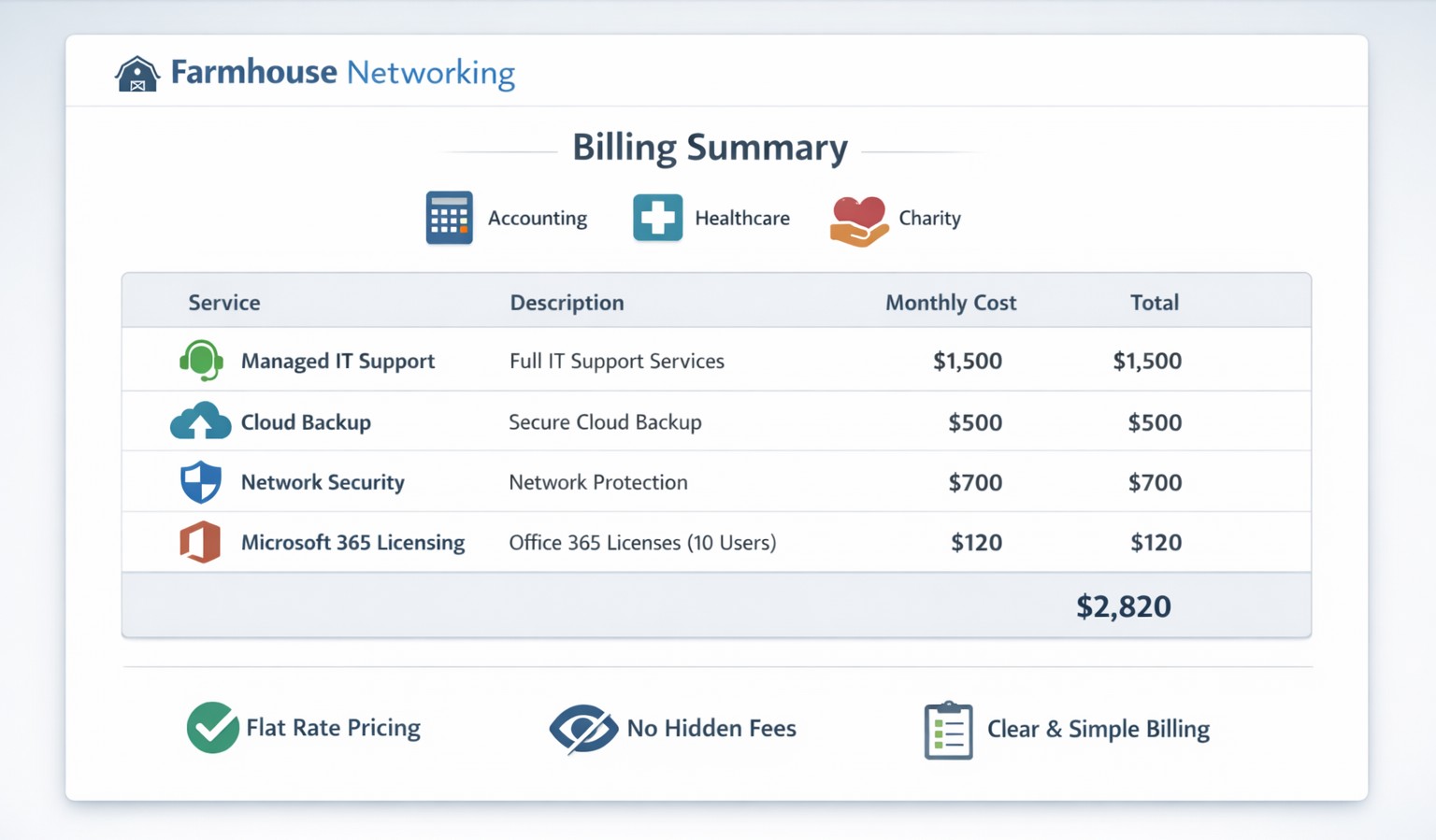Click the Microsoft 365 Licensing label
The width and height of the screenshot is (1436, 840).
352,543
